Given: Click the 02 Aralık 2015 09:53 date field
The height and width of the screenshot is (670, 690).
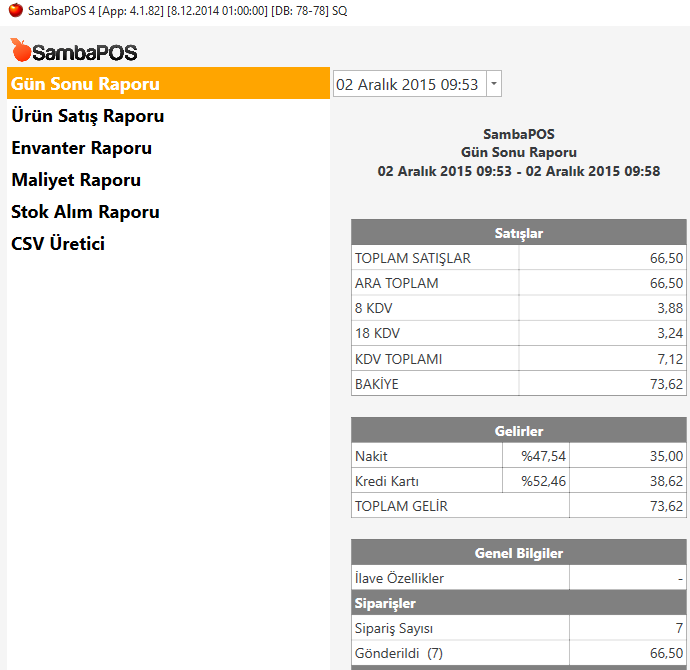Looking at the screenshot, I should 408,85.
